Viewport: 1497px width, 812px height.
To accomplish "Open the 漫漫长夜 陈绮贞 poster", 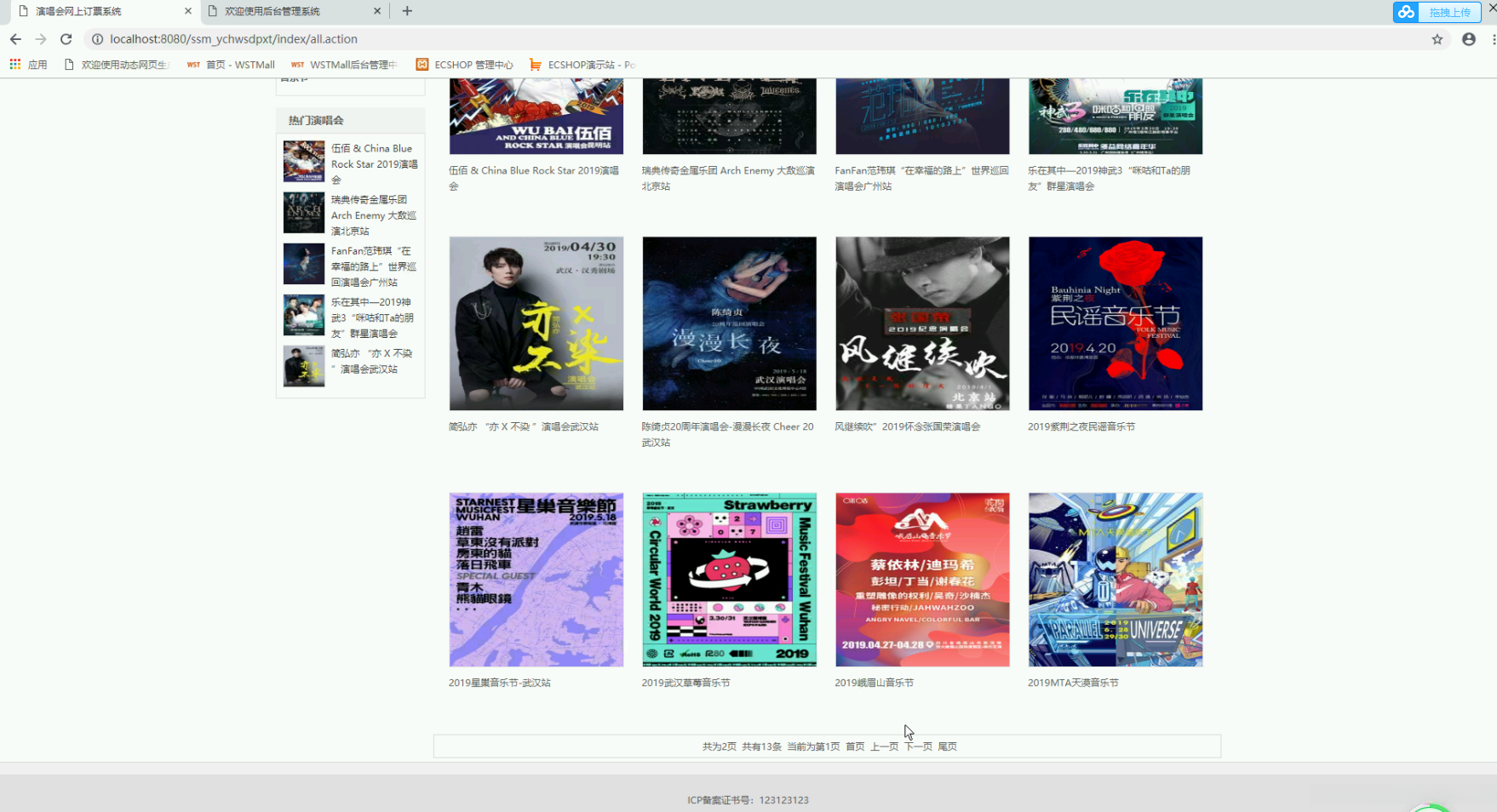I will [730, 323].
